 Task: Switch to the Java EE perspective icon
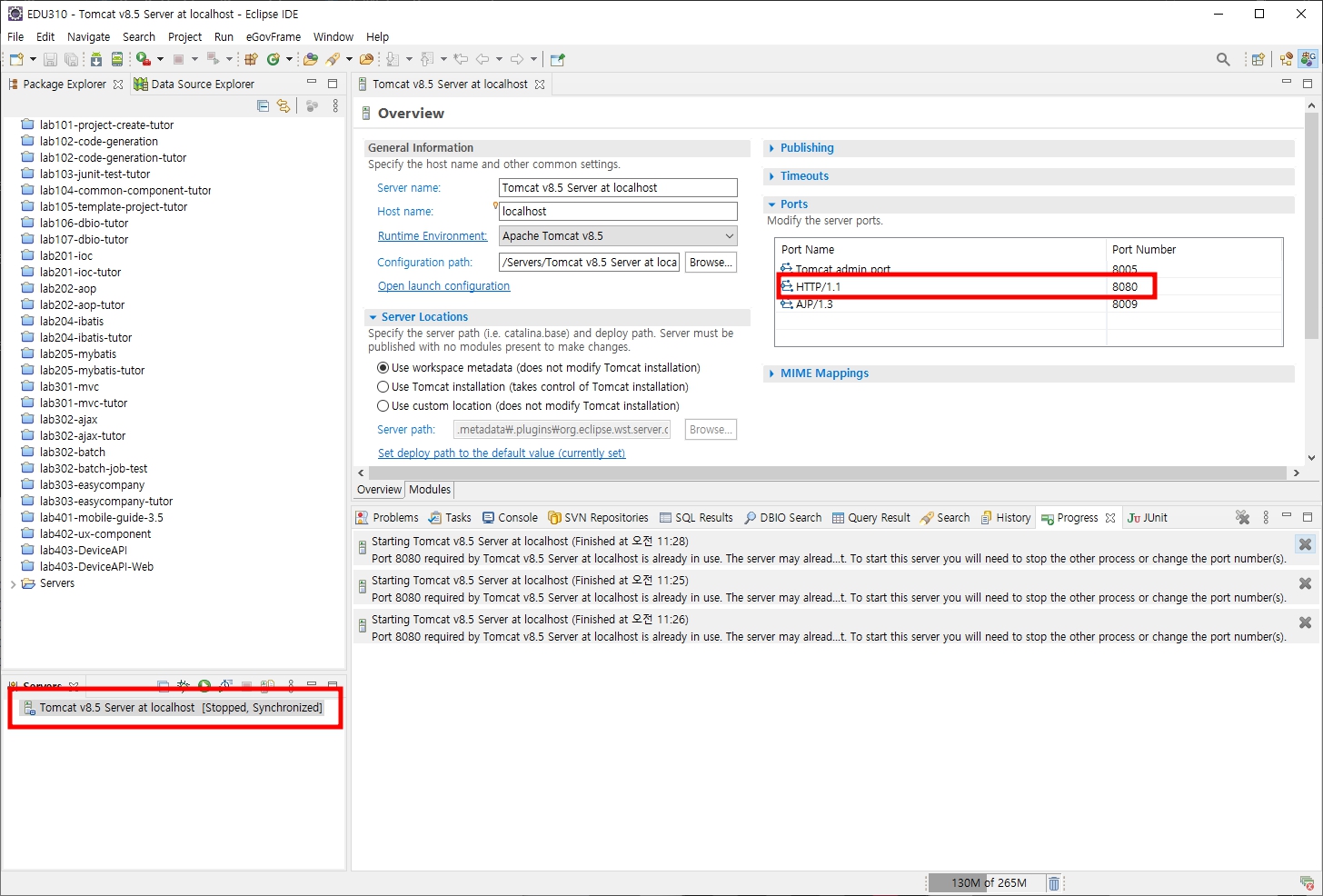[1286, 59]
